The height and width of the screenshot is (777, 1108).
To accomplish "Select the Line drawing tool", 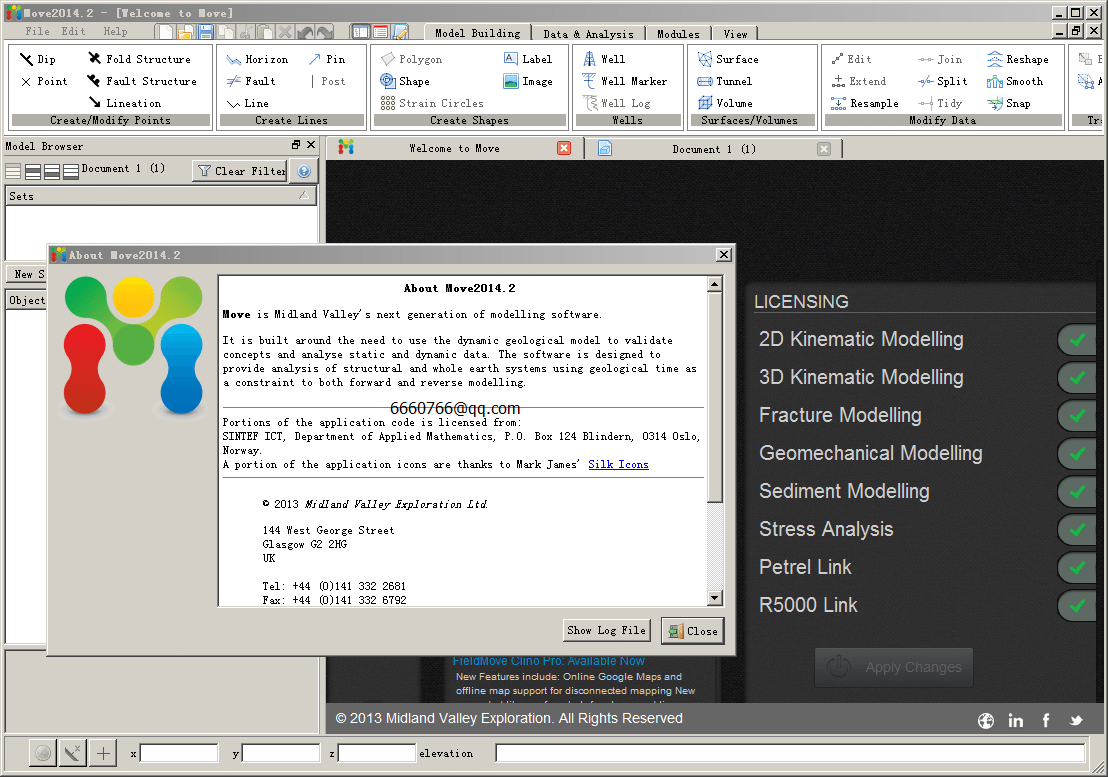I will 247,103.
